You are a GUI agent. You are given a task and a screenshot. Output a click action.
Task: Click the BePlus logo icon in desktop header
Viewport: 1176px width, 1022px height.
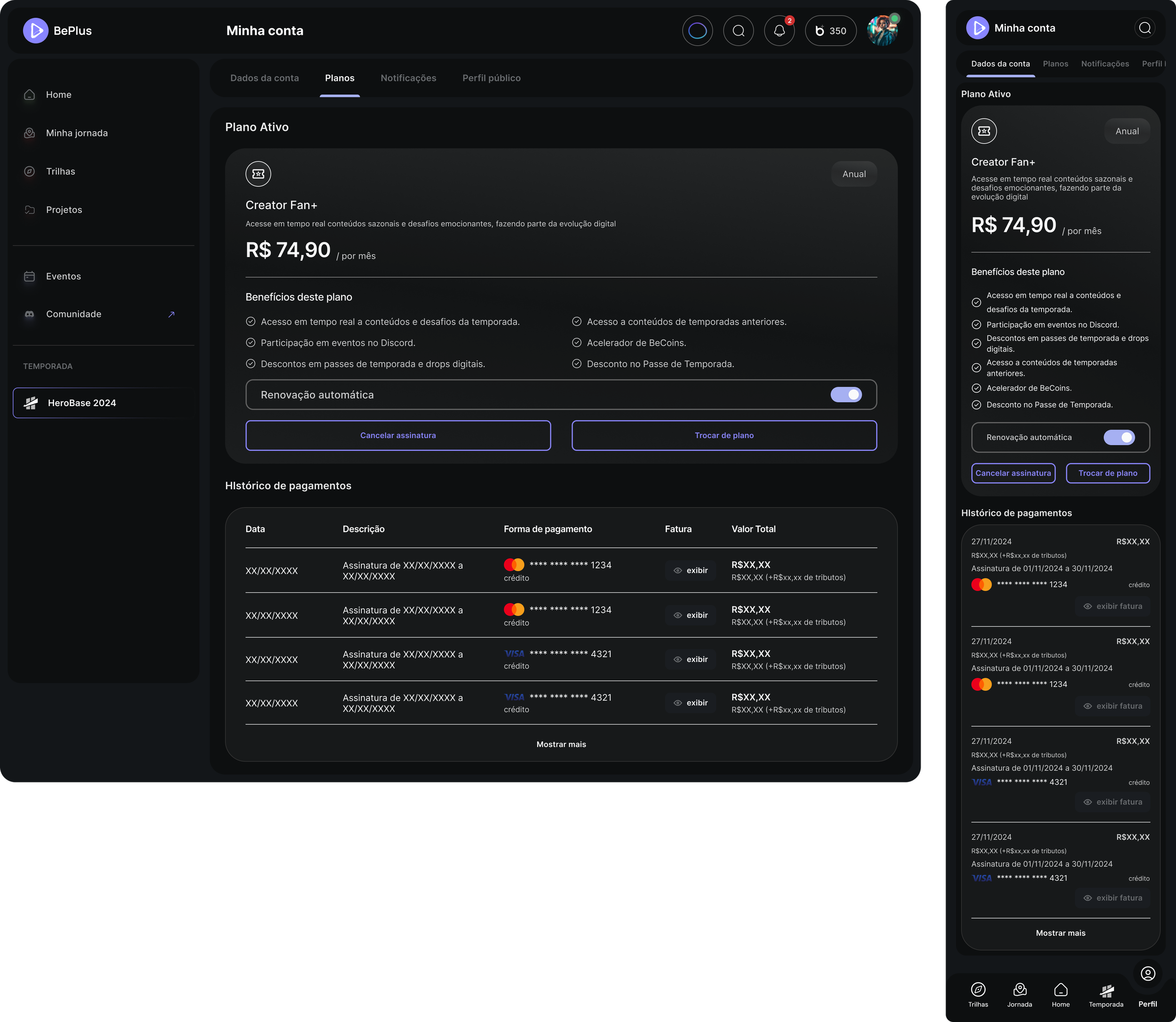[35, 31]
